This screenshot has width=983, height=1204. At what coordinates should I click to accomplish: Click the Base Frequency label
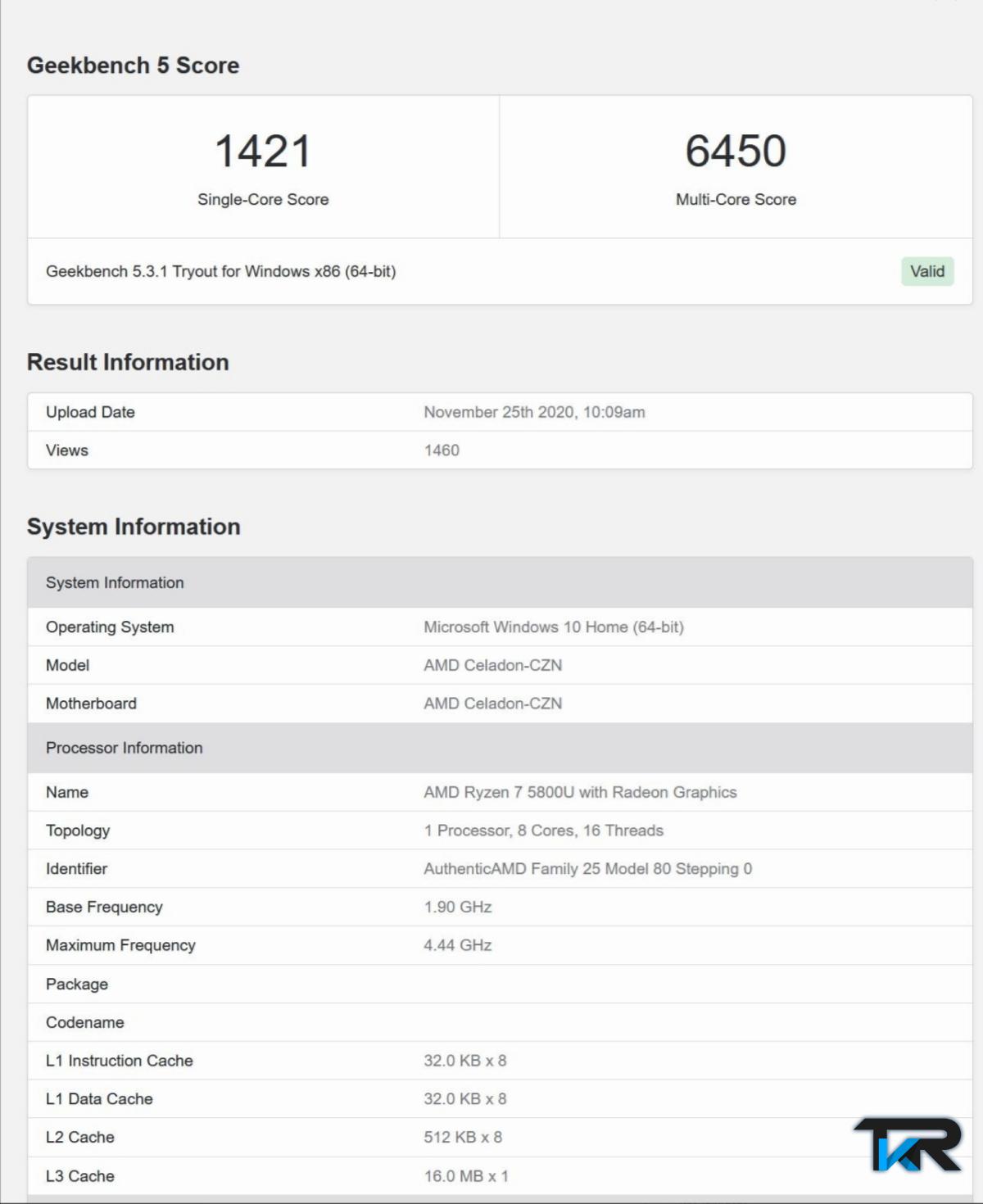[x=104, y=908]
